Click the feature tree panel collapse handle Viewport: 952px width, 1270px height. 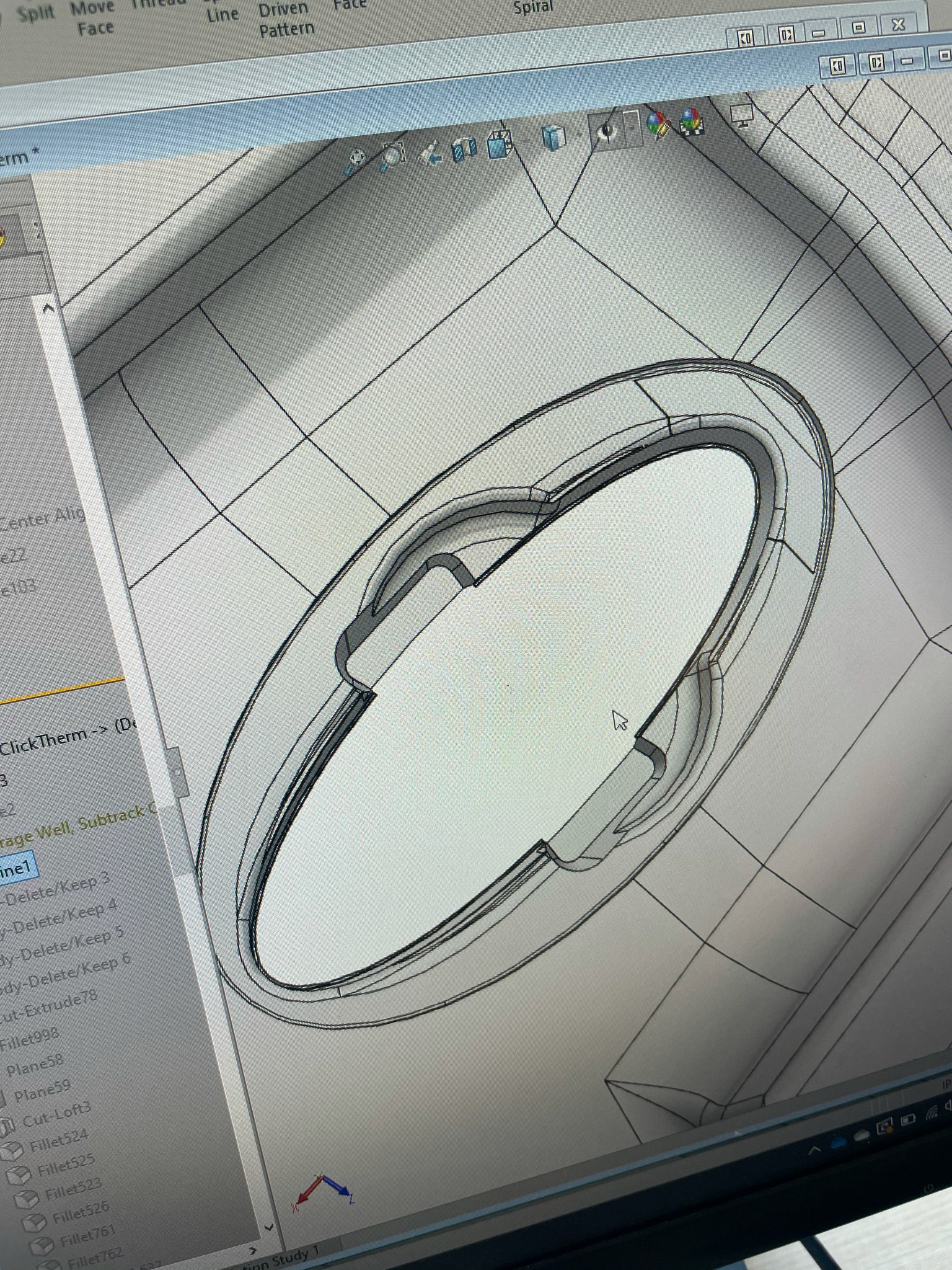[177, 773]
